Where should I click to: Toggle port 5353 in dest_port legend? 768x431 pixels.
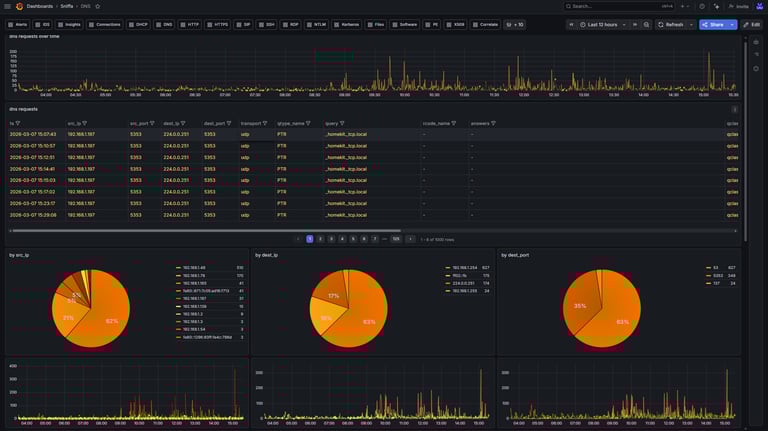coord(717,275)
